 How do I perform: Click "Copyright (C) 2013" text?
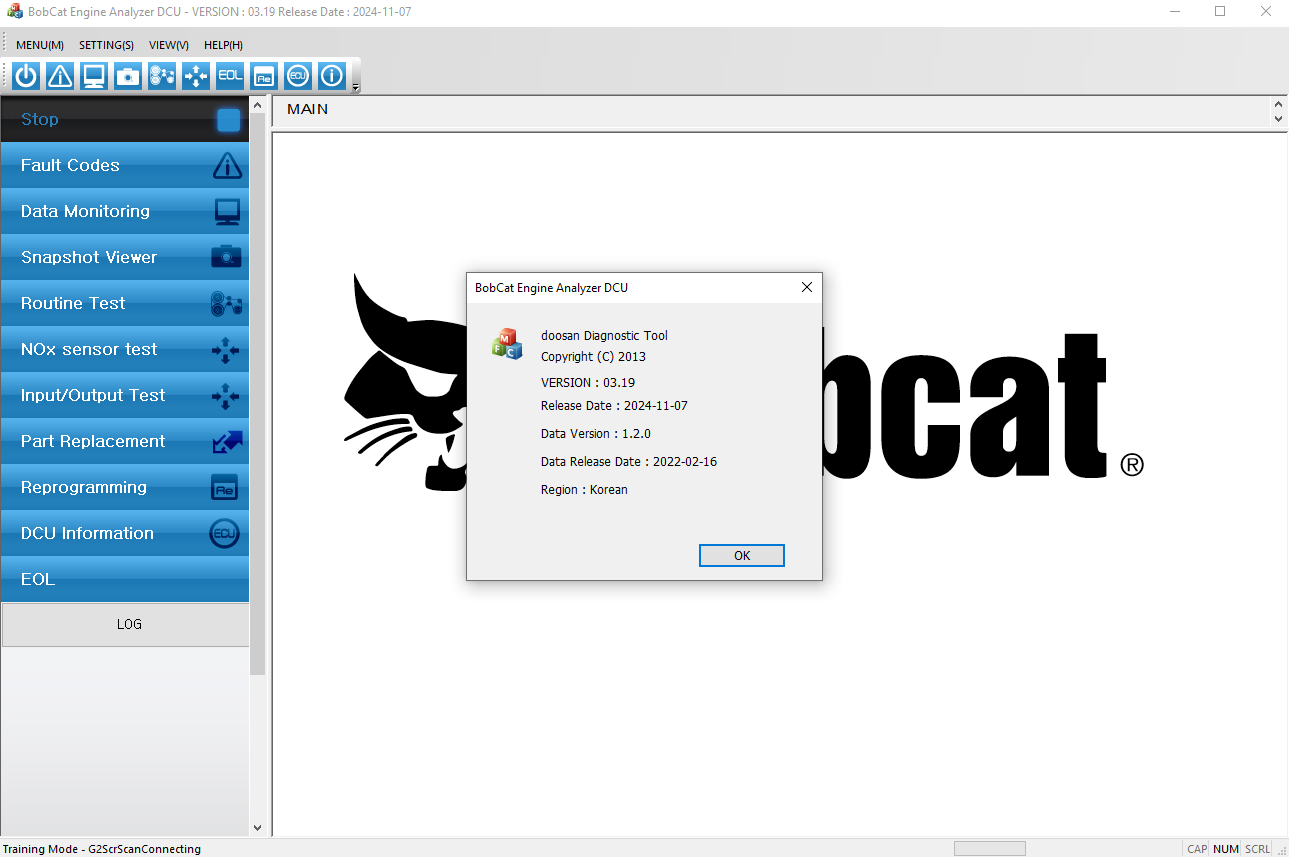point(593,357)
